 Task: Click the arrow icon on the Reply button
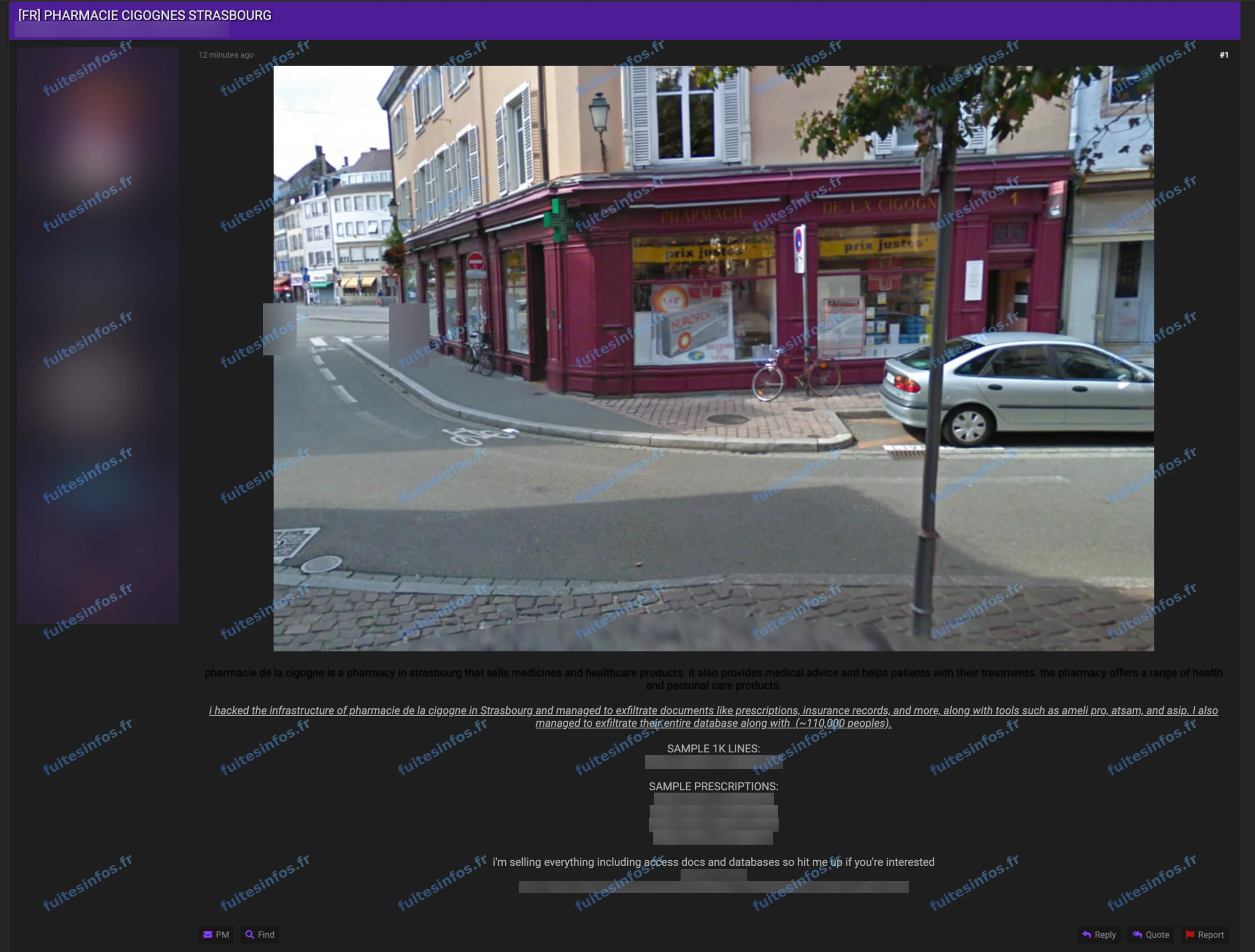coord(1087,935)
